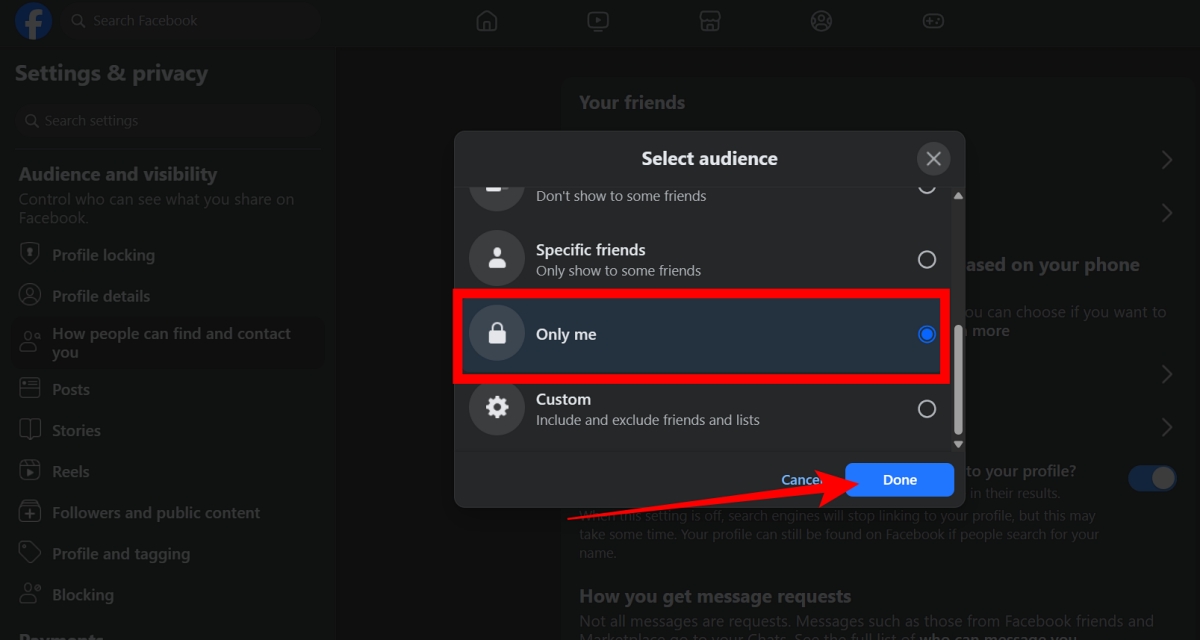
Task: Click the Posts icon in sidebar
Action: click(x=31, y=388)
